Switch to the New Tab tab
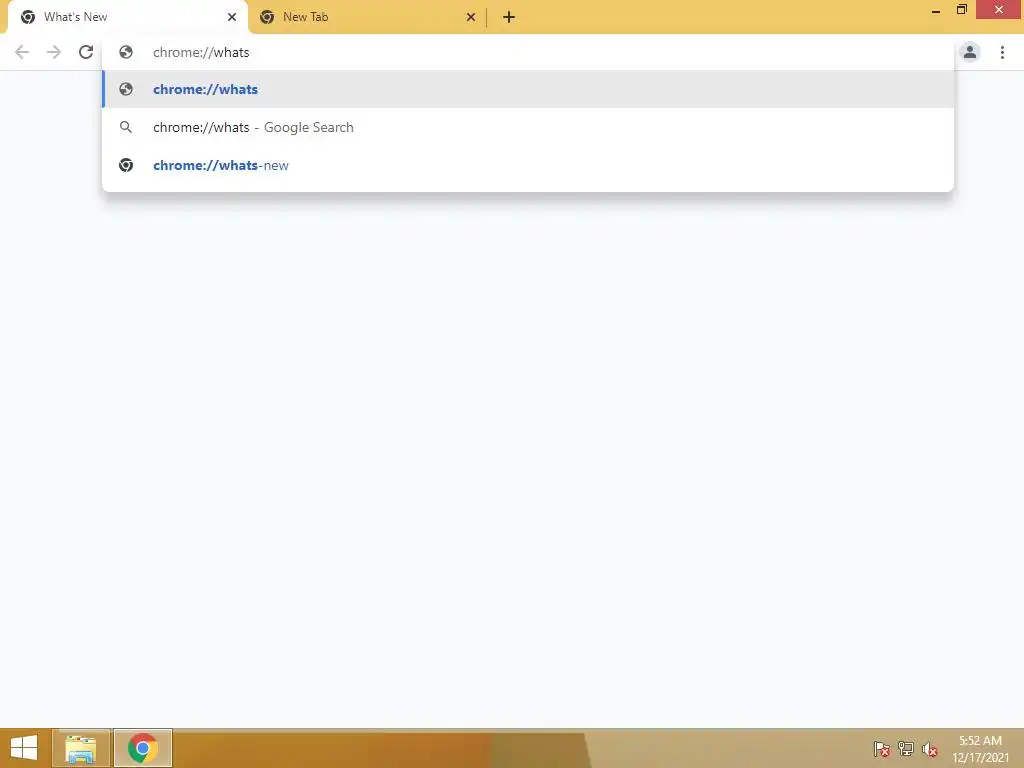 click(367, 18)
